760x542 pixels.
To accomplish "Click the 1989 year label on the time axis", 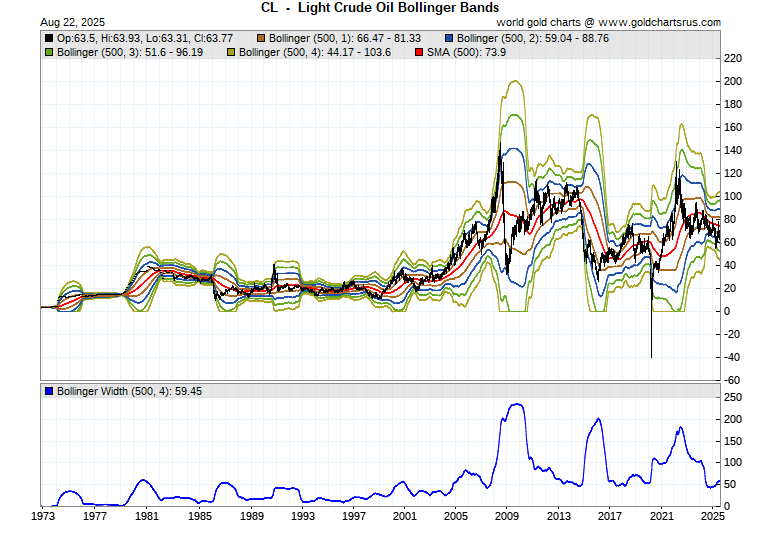I will pos(252,516).
